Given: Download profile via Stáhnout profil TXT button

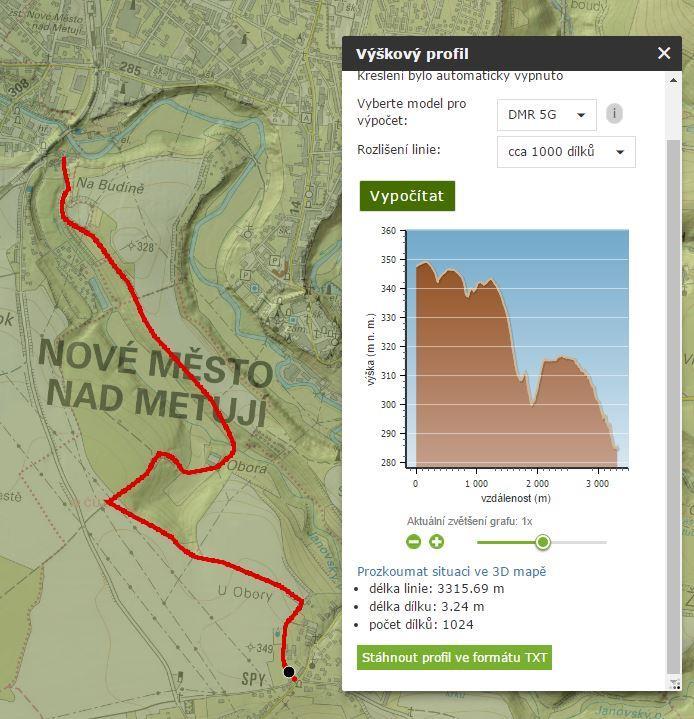Looking at the screenshot, I should (x=454, y=658).
